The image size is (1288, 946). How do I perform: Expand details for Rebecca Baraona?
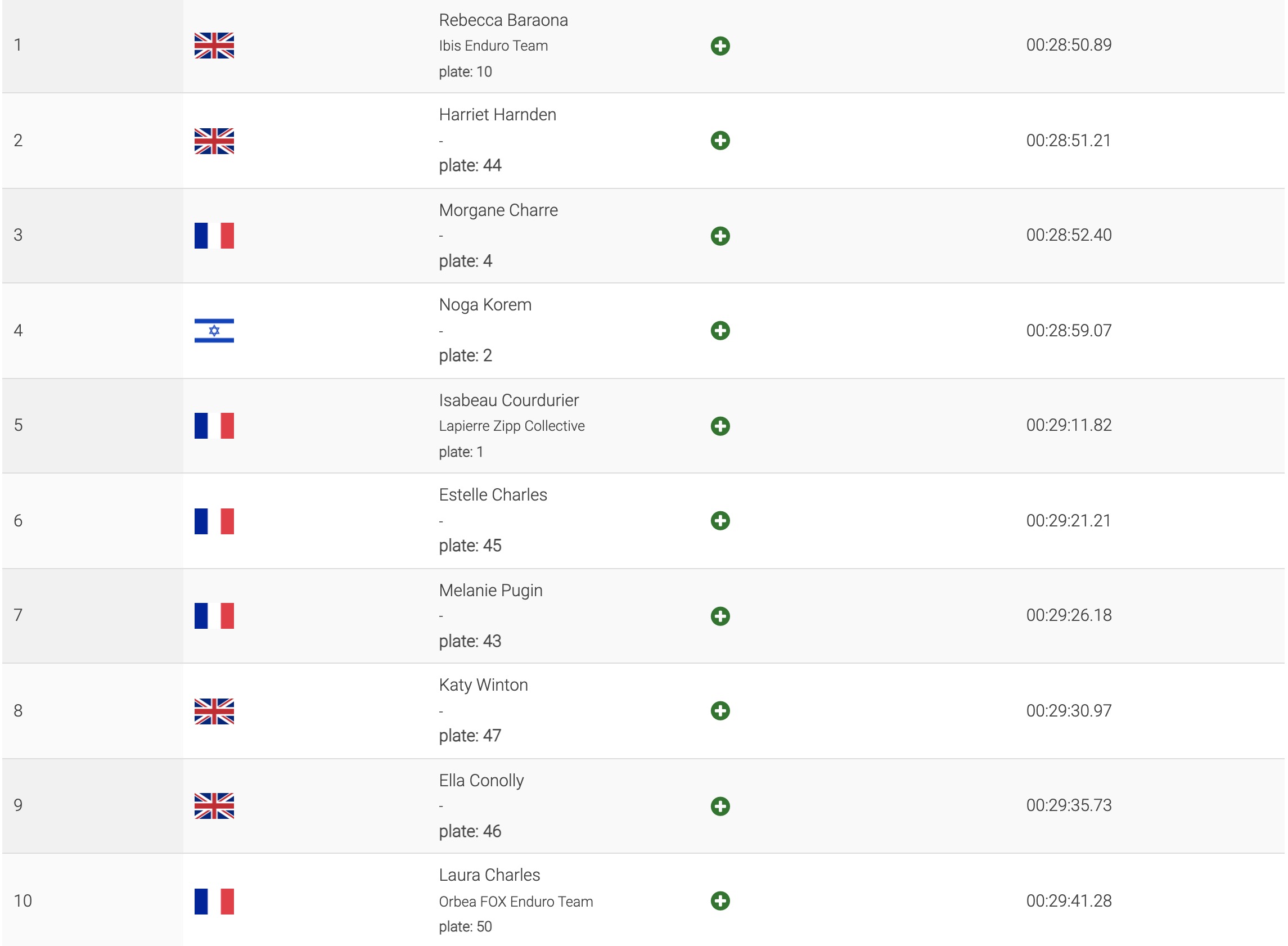coord(720,46)
